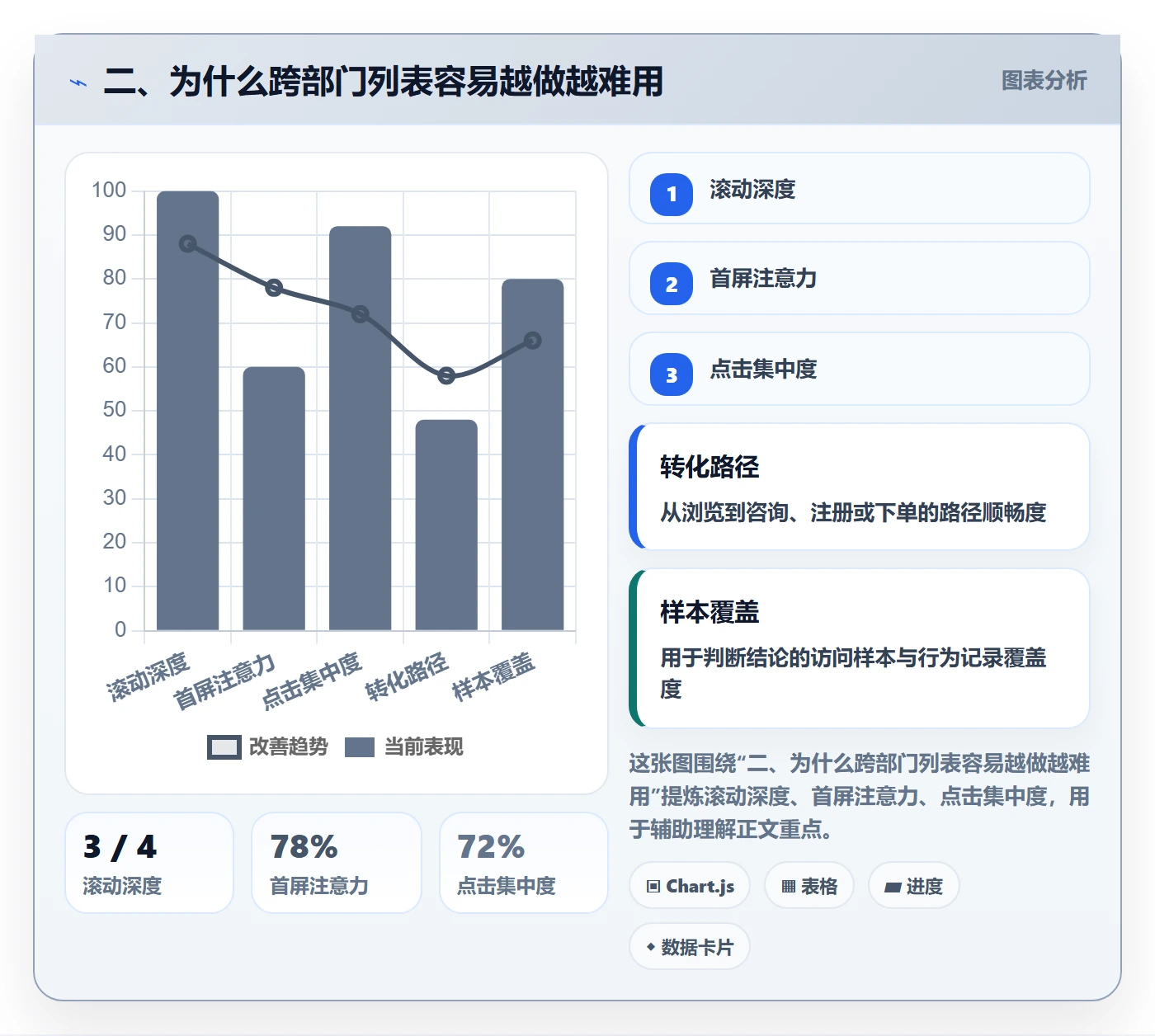Click the summary paragraph starting 这张图围绕
Image resolution: width=1155 pixels, height=1036 pixels.
[860, 796]
